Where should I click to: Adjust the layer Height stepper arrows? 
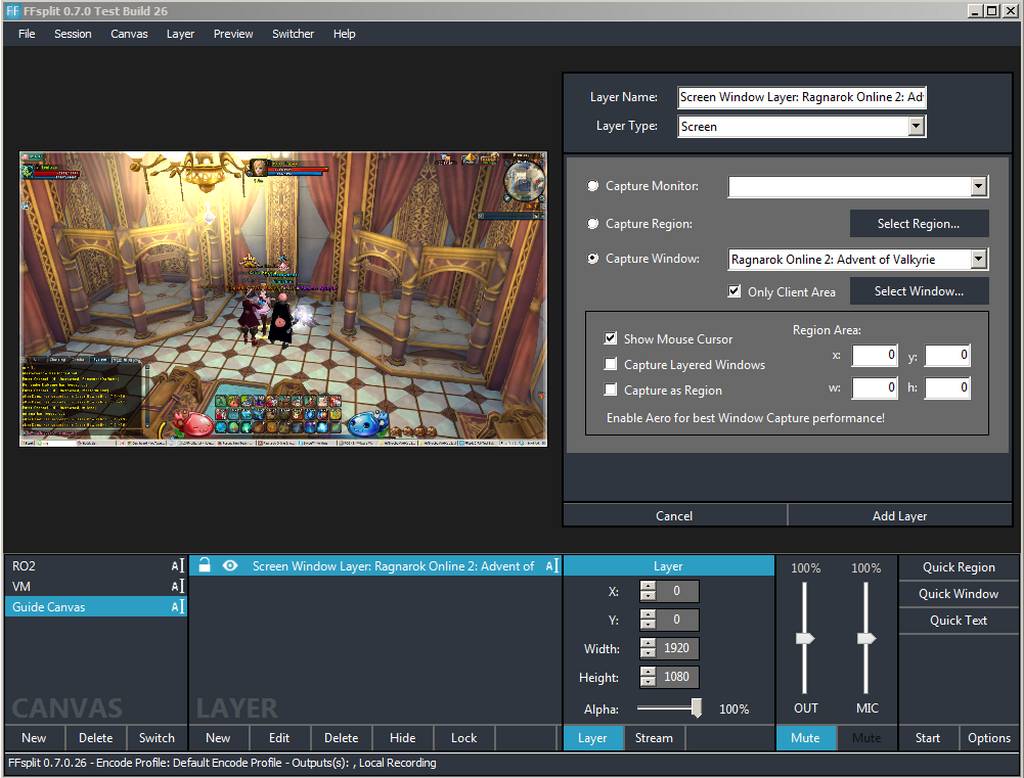pyautogui.click(x=648, y=677)
